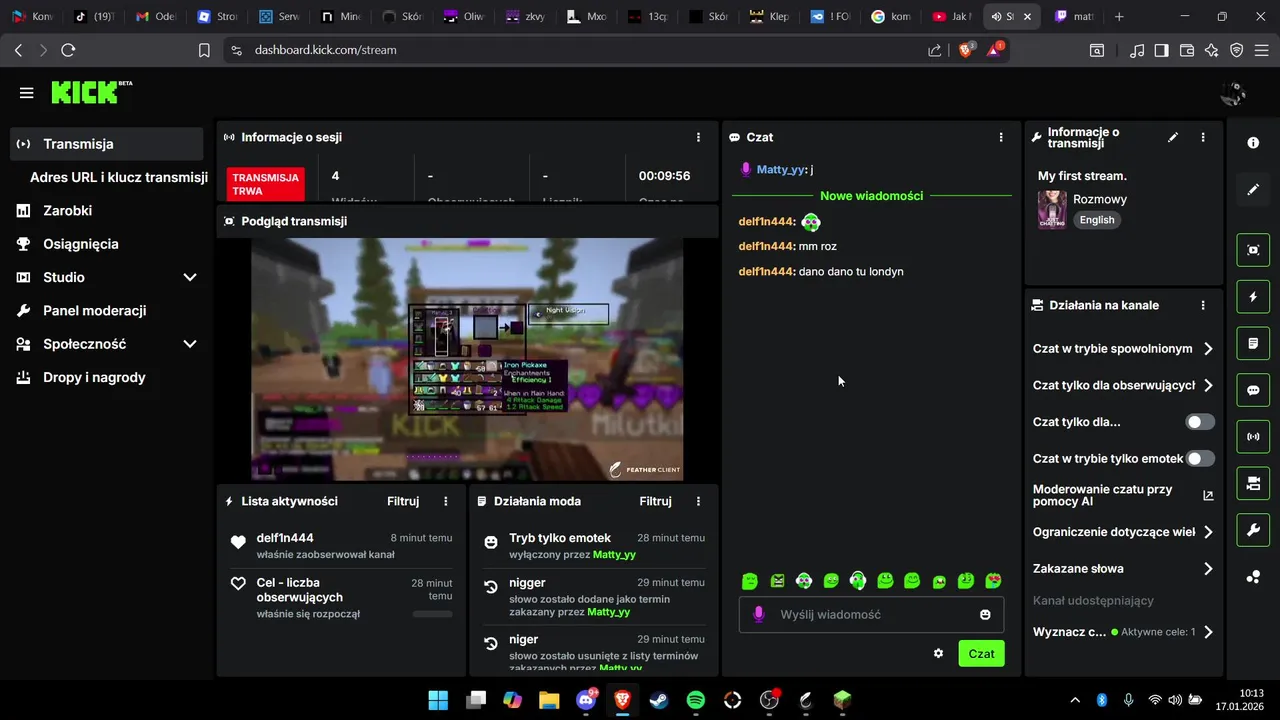Viewport: 1280px width, 720px height.
Task: Open Discord from the taskbar
Action: [586, 700]
